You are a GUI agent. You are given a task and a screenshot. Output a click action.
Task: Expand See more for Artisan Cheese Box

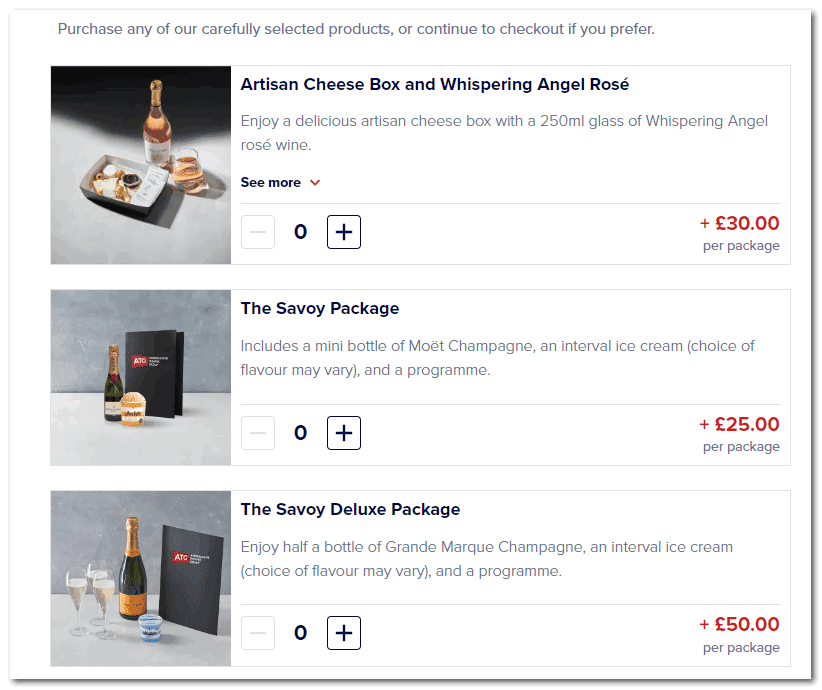(x=280, y=182)
